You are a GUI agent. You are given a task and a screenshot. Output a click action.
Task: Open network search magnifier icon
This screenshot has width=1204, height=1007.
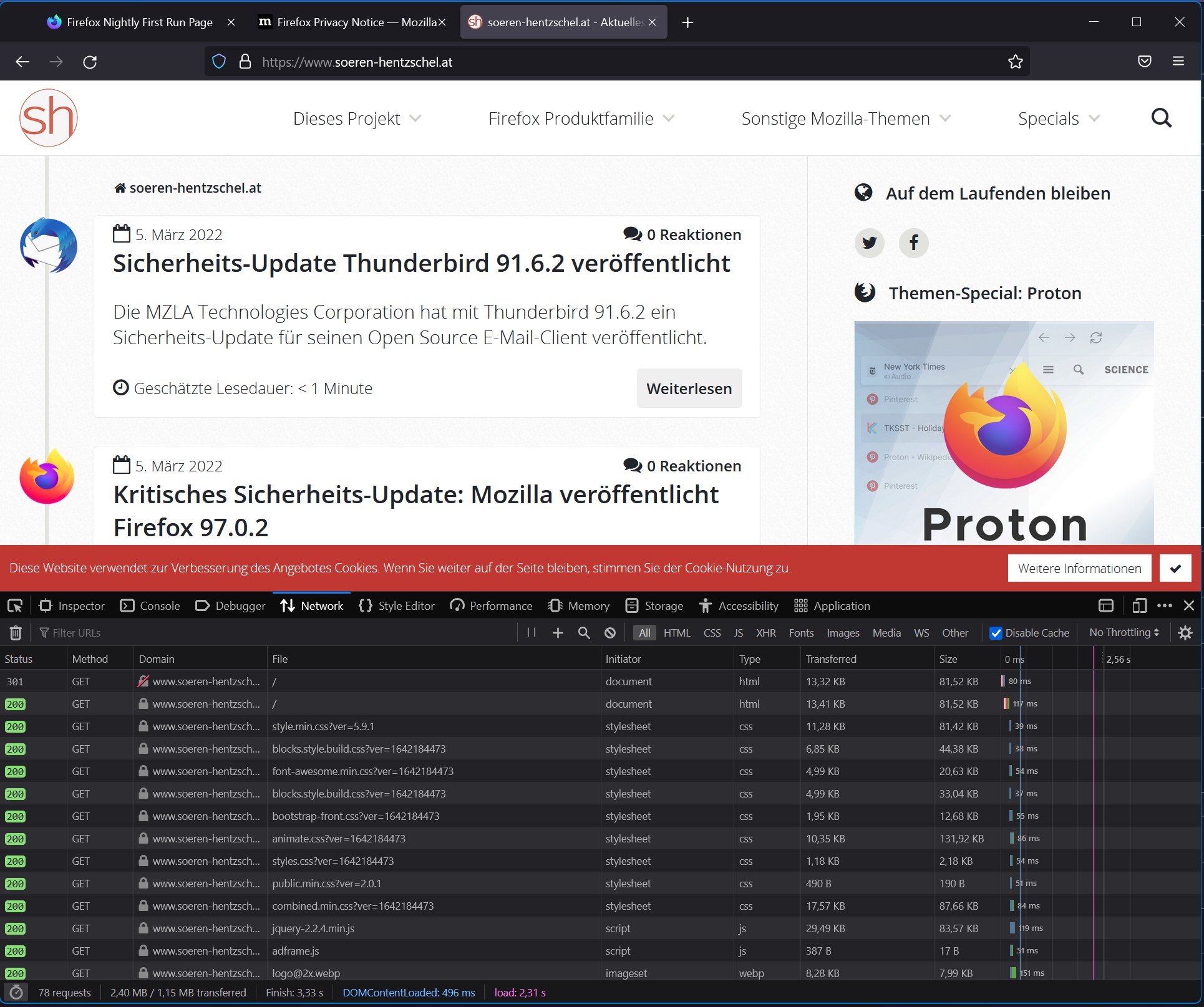point(584,633)
